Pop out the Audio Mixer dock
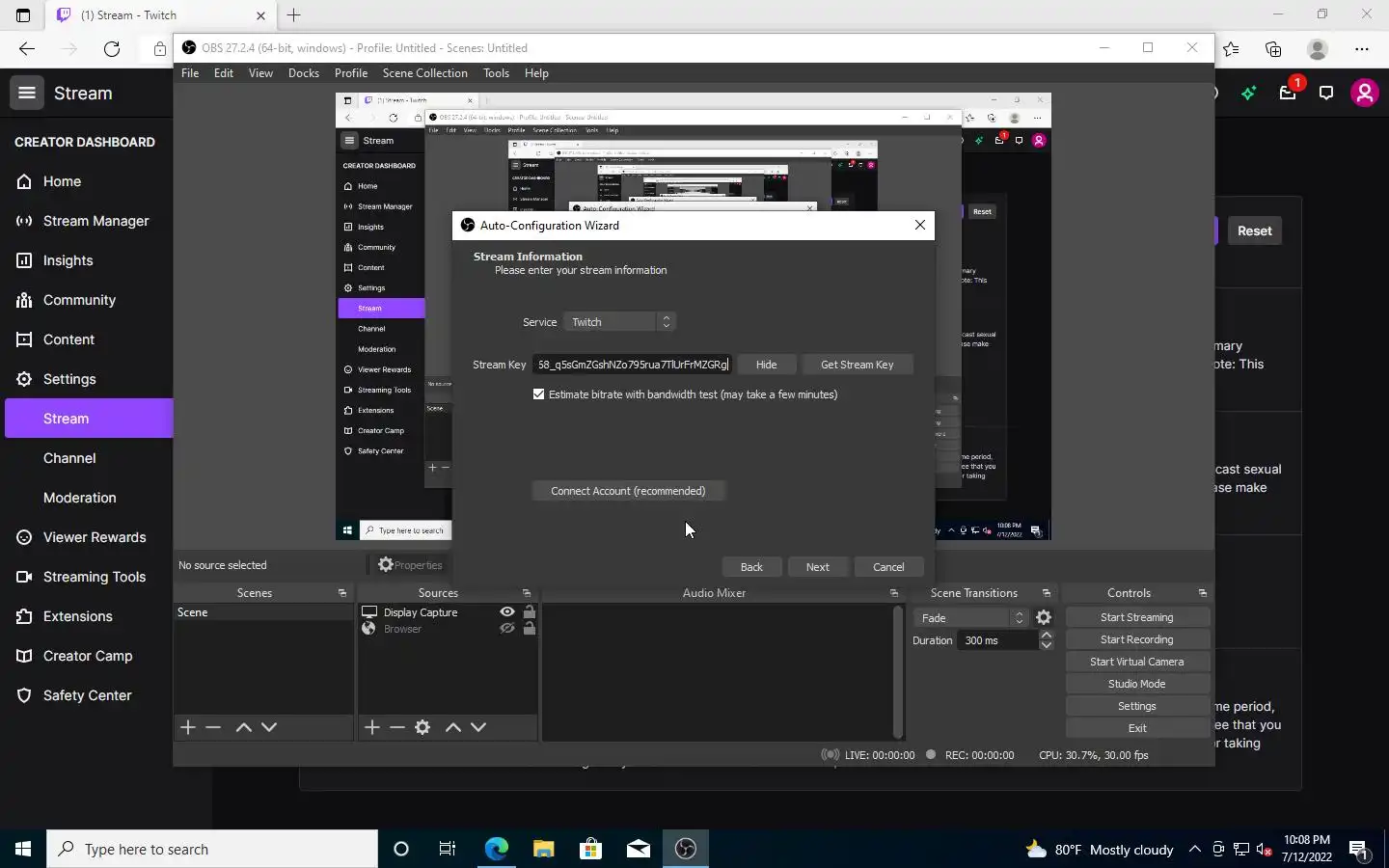The image size is (1389, 868). pos(894,593)
